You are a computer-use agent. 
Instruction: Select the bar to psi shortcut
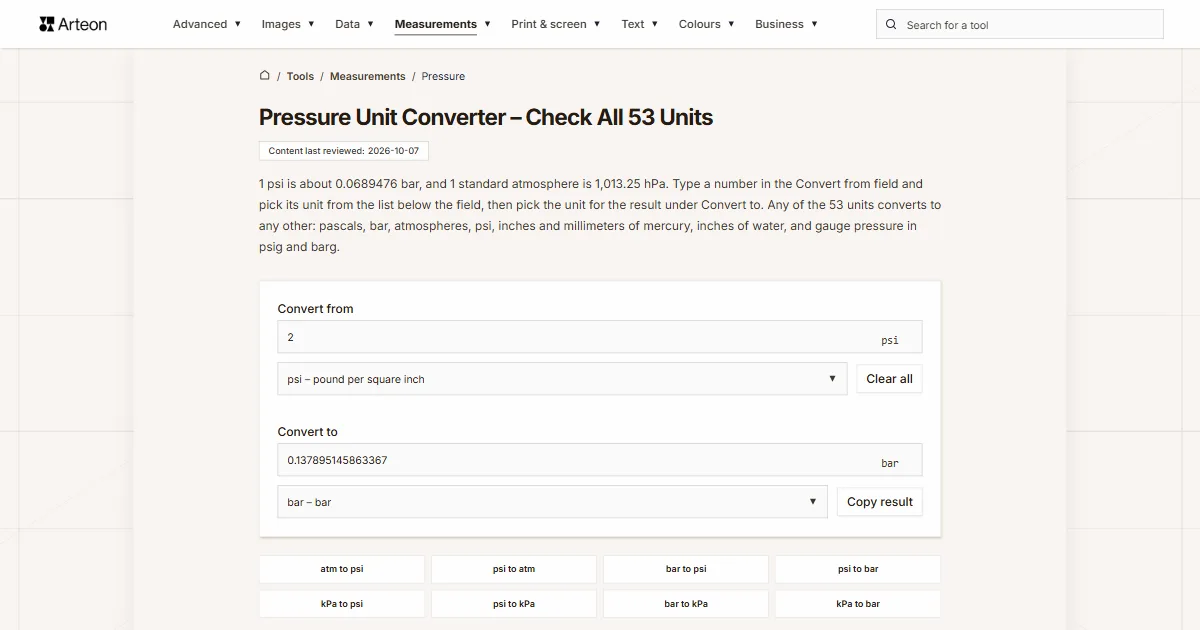click(686, 569)
